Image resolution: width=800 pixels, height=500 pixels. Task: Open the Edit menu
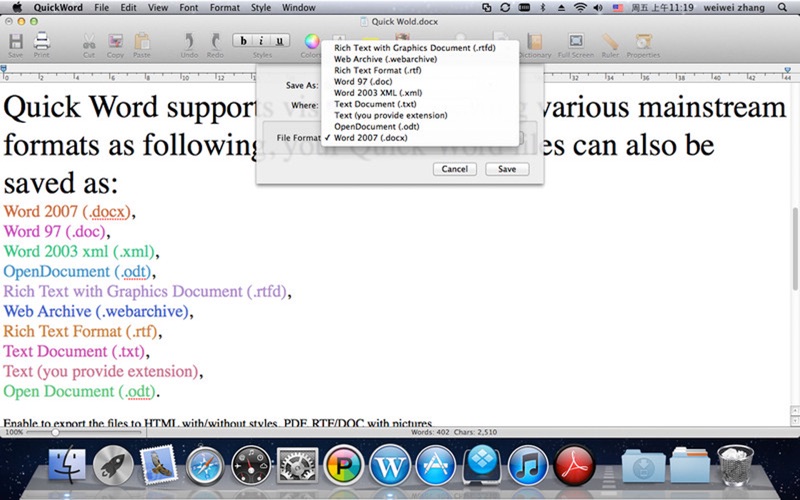coord(128,7)
